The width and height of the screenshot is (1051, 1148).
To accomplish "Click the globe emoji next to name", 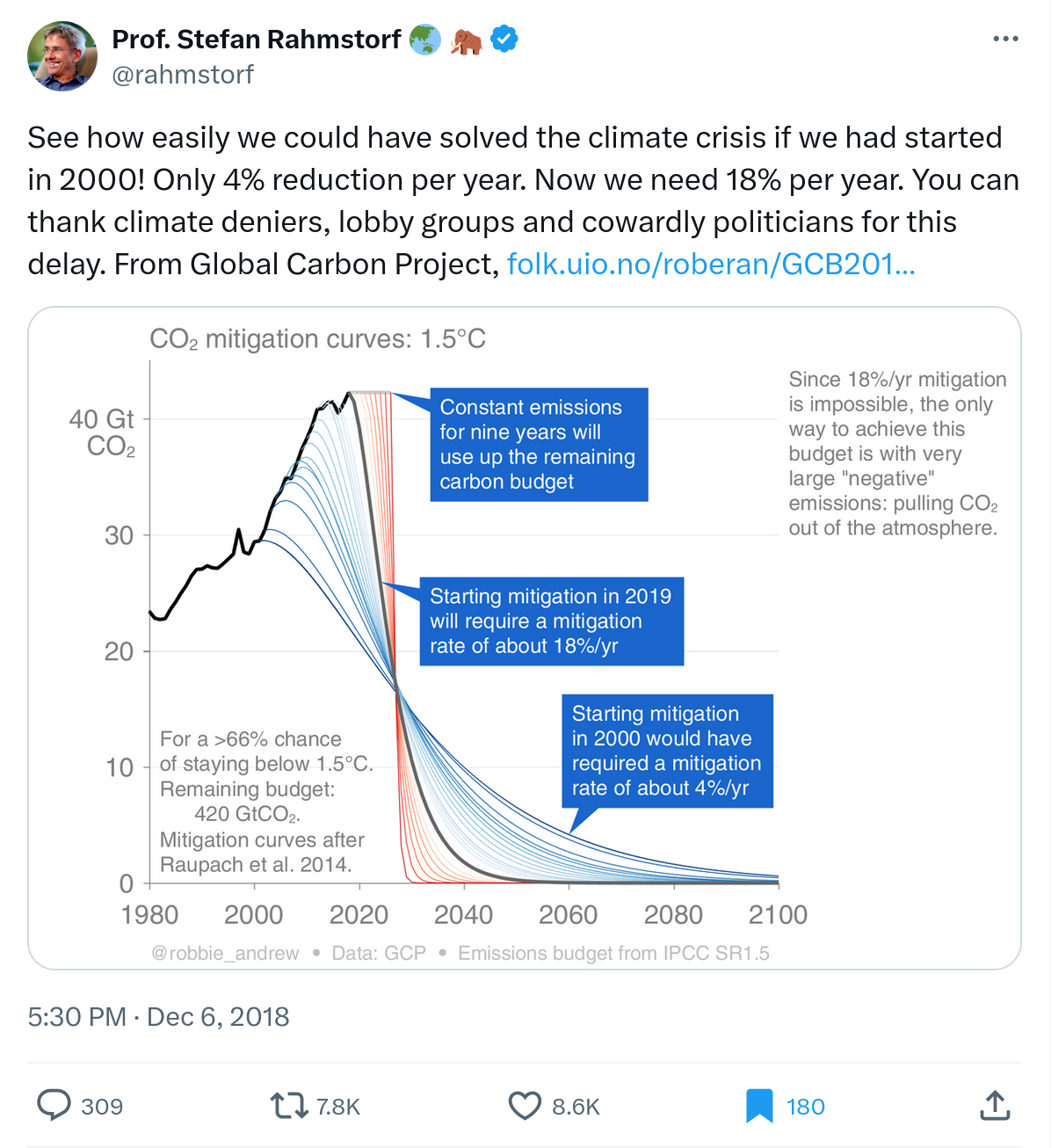I will point(425,40).
